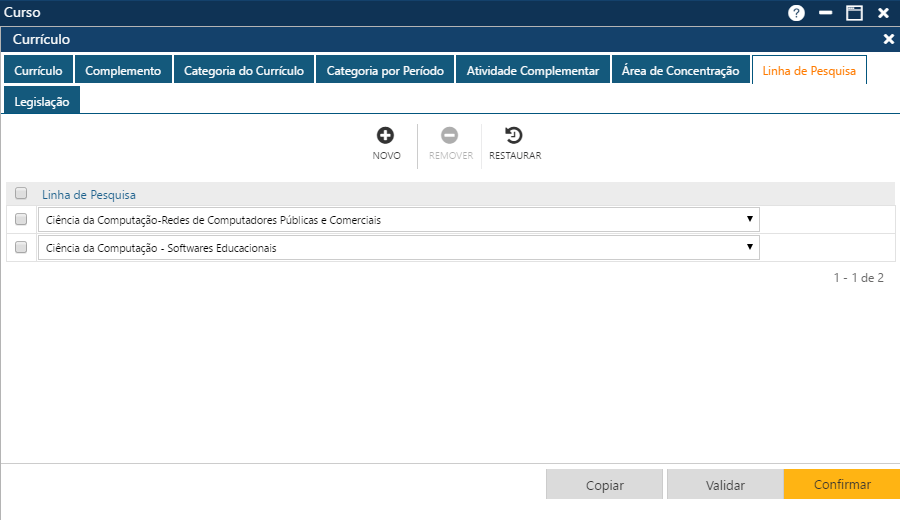Check the Softwares Educacionais row checkbox
This screenshot has height=520, width=900.
point(21,247)
